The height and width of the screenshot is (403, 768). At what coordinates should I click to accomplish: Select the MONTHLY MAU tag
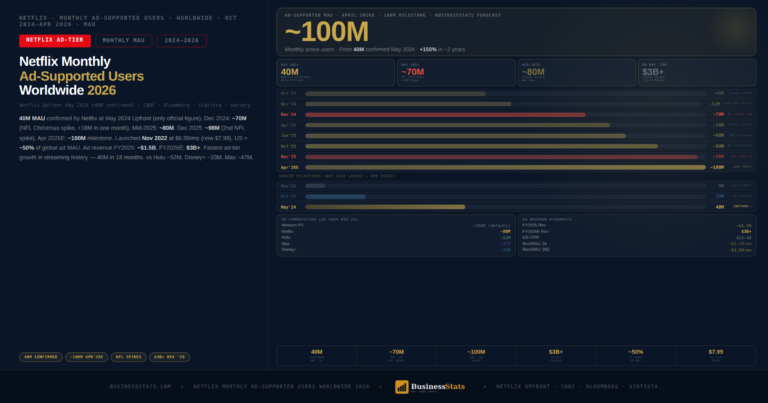[123, 41]
